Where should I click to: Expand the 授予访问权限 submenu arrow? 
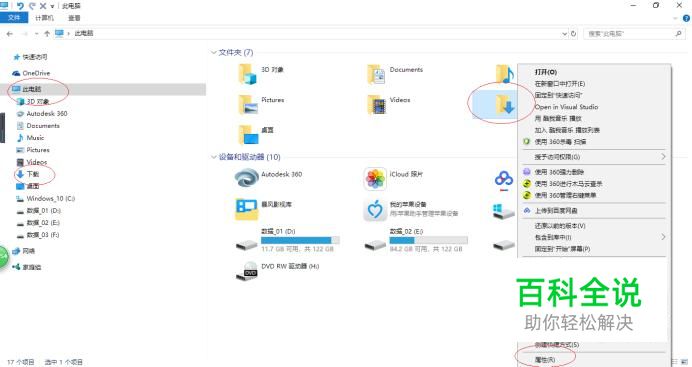663,157
